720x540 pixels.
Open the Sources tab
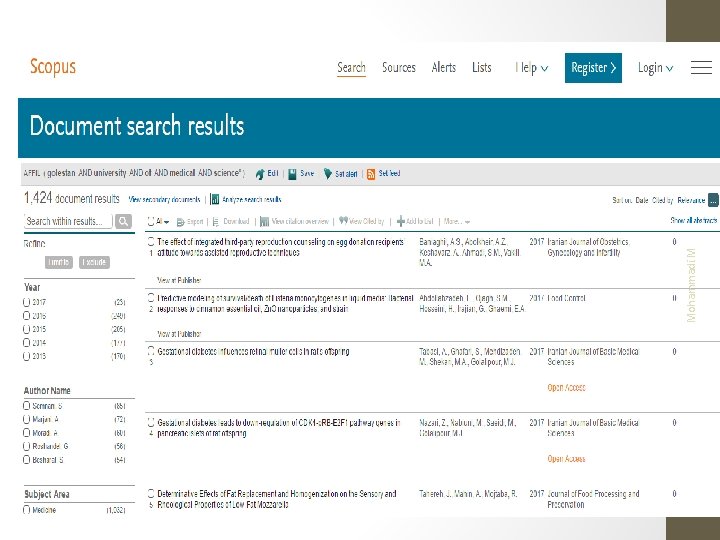click(399, 68)
